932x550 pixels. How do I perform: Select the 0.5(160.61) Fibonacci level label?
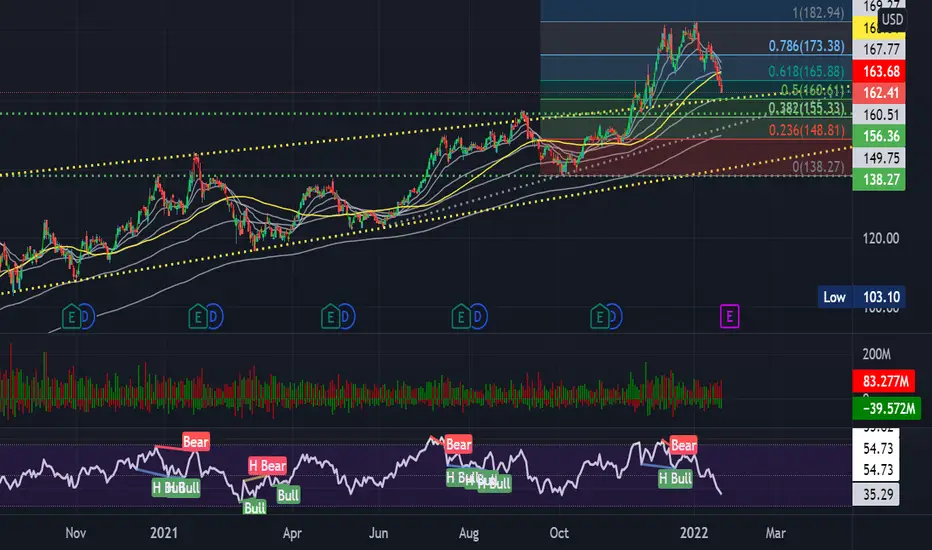pyautogui.click(x=812, y=90)
